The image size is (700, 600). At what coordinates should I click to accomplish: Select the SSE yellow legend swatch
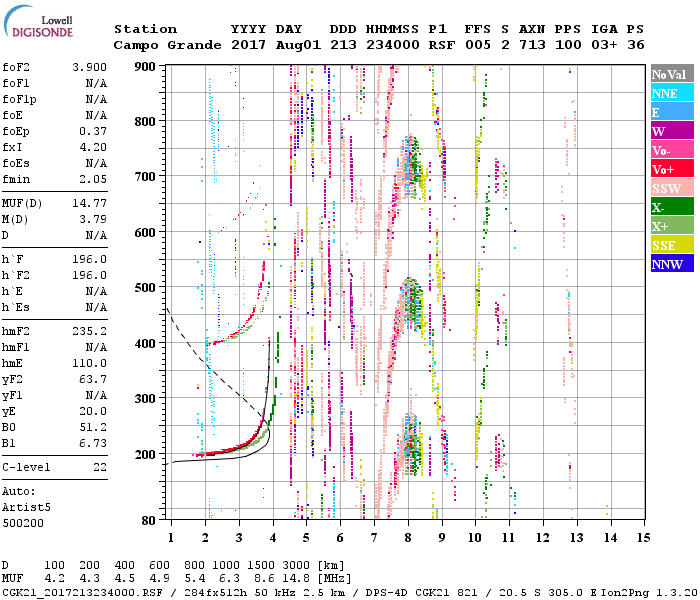pyautogui.click(x=672, y=245)
